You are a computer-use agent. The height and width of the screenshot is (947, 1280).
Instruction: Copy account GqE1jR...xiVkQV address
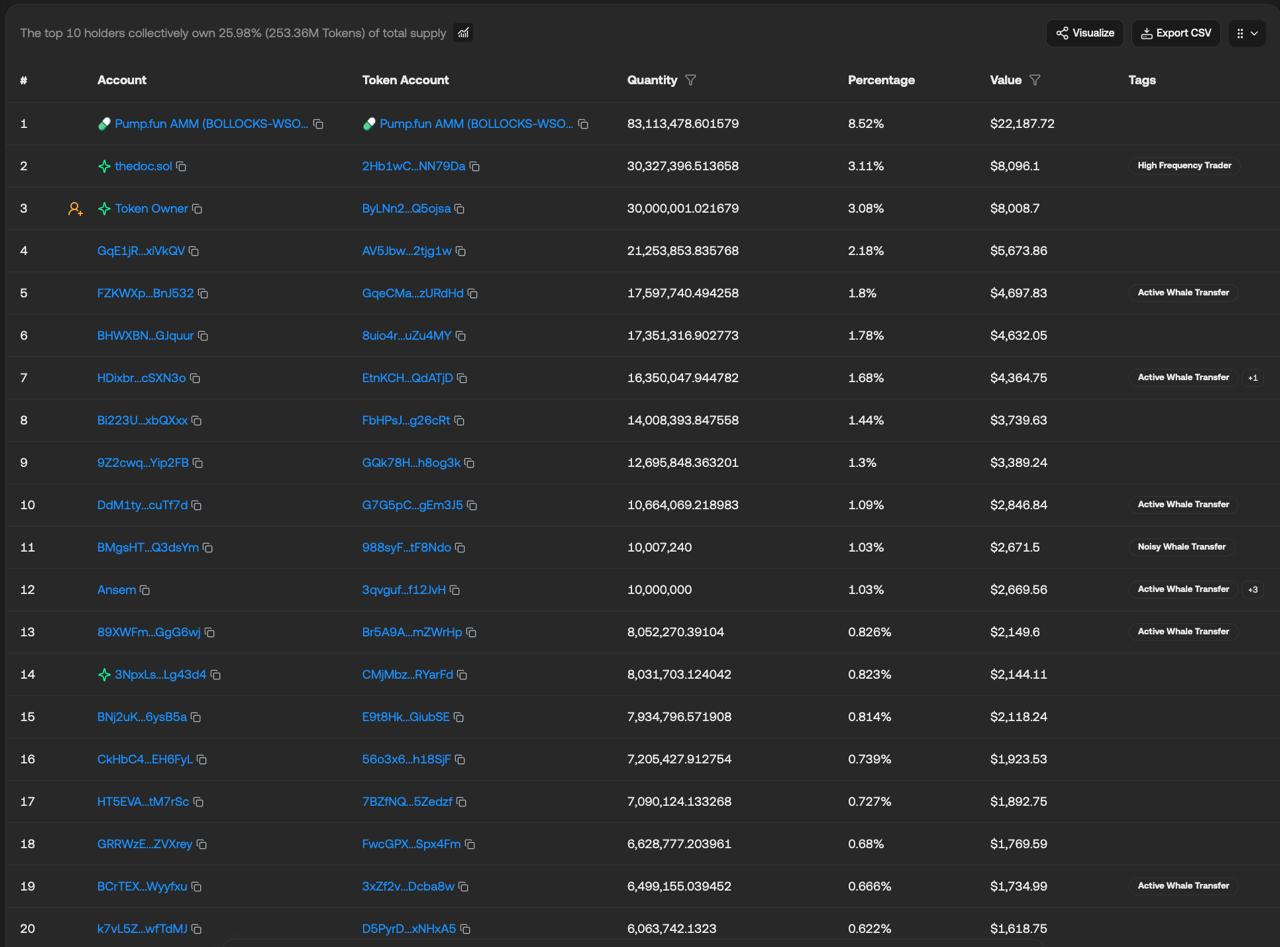click(x=194, y=251)
